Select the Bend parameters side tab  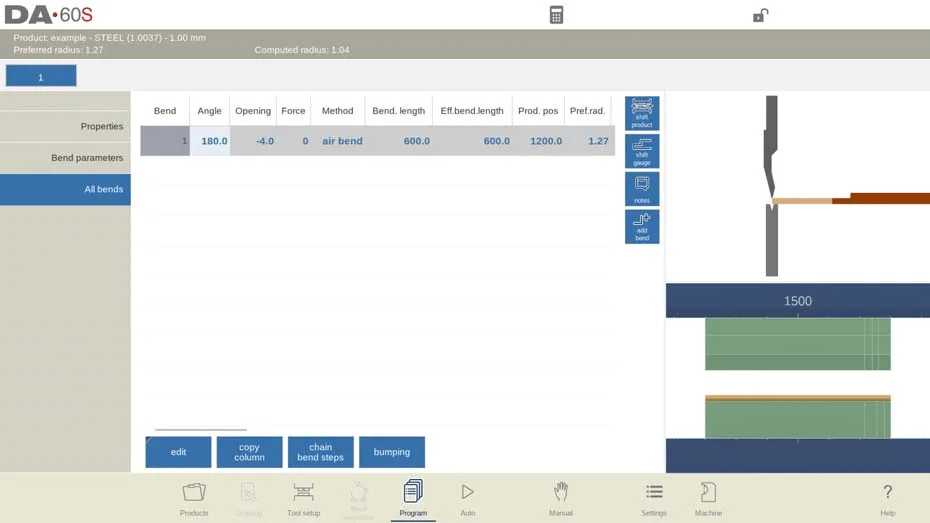(65, 158)
